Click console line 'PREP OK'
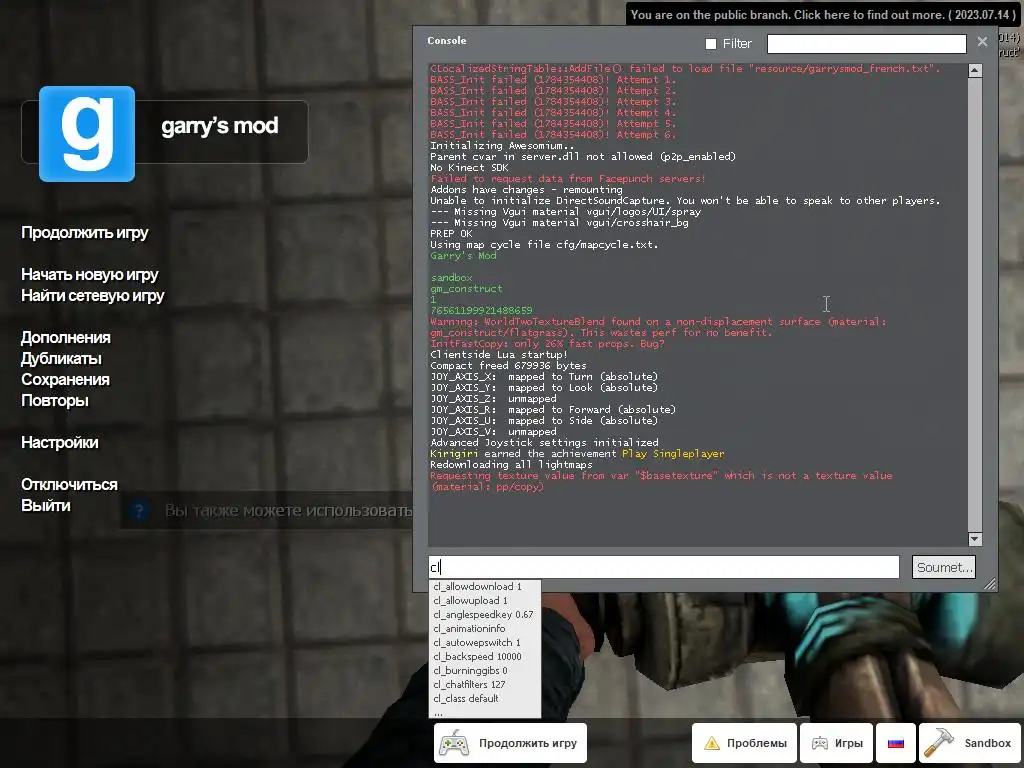Viewport: 1024px width, 768px height. click(x=451, y=233)
